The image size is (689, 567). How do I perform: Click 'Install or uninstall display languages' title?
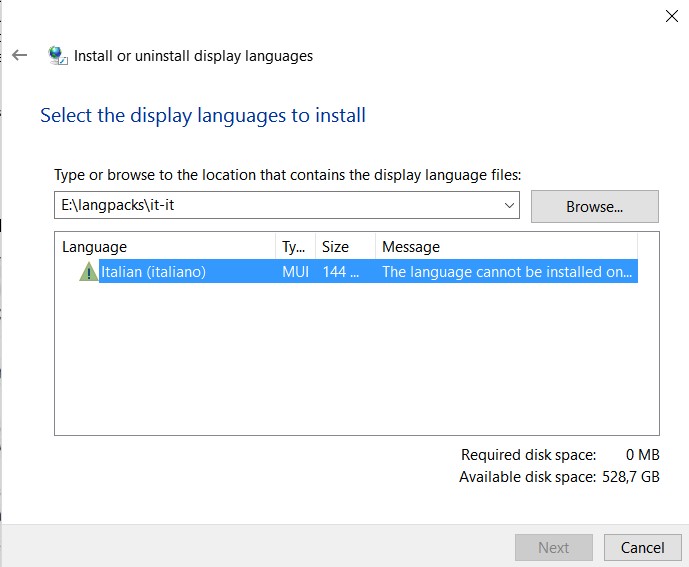[193, 56]
